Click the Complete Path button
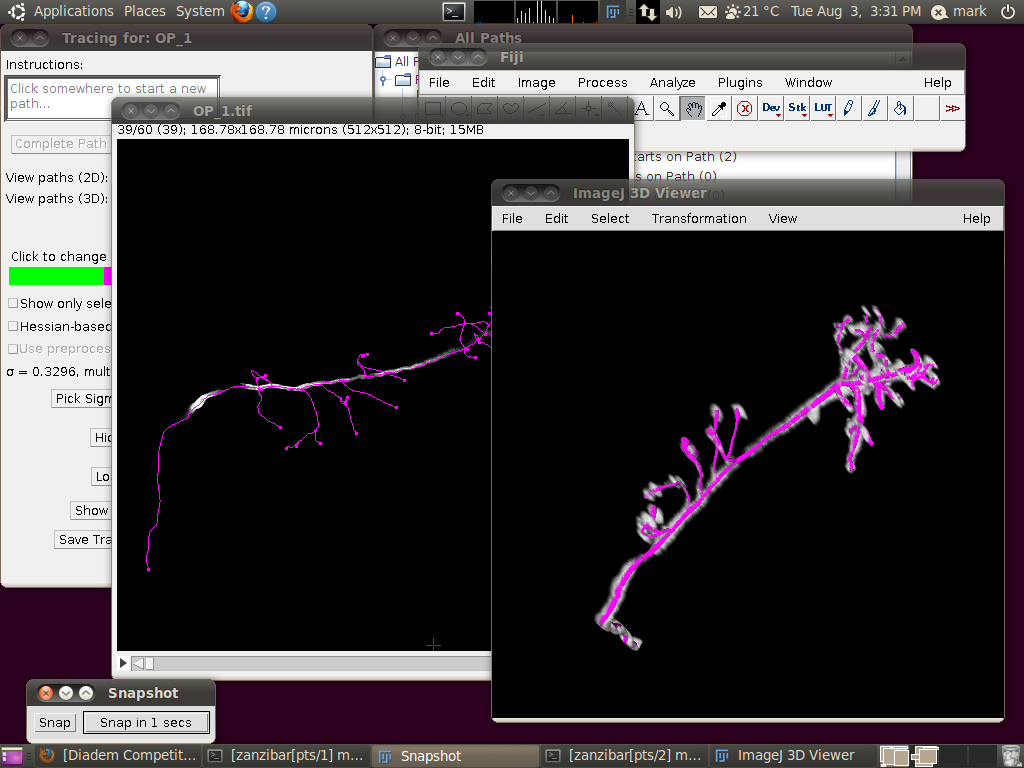The height and width of the screenshot is (768, 1024). [61, 144]
